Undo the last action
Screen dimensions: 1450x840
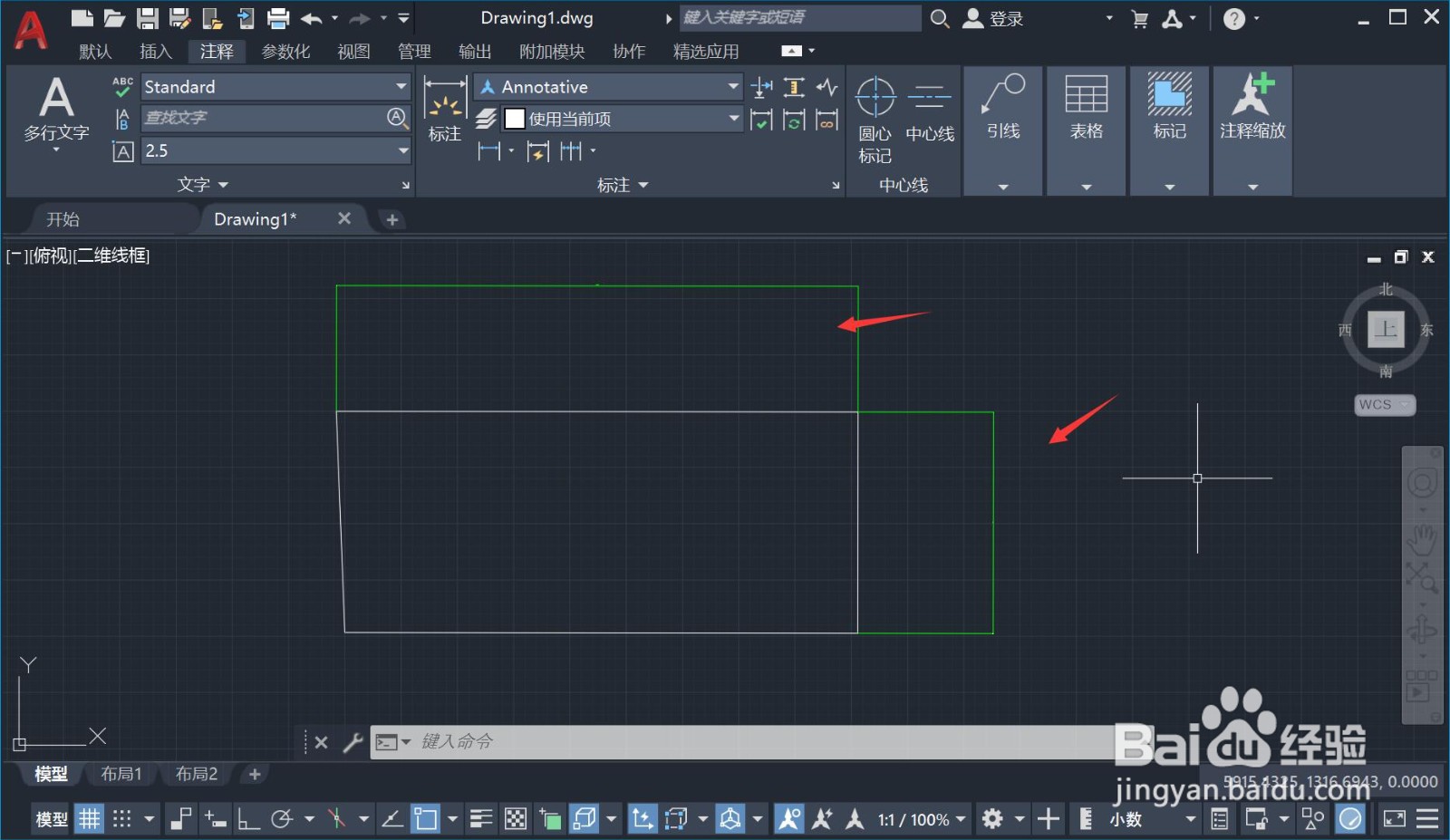312,18
